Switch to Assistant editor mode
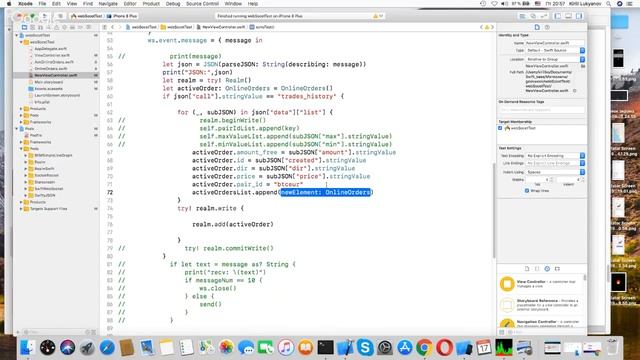The image size is (640, 360). click(533, 16)
